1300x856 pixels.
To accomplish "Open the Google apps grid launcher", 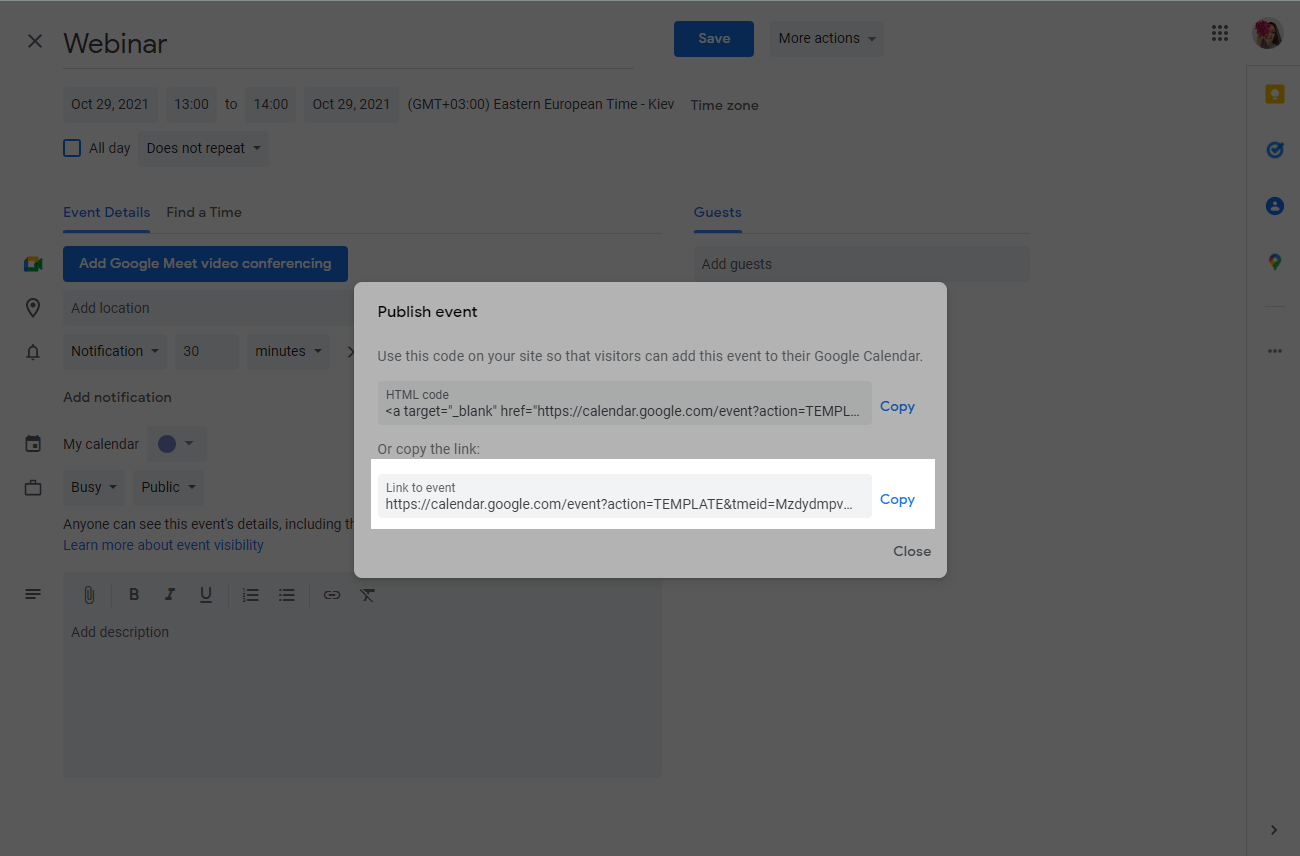I will [1219, 34].
